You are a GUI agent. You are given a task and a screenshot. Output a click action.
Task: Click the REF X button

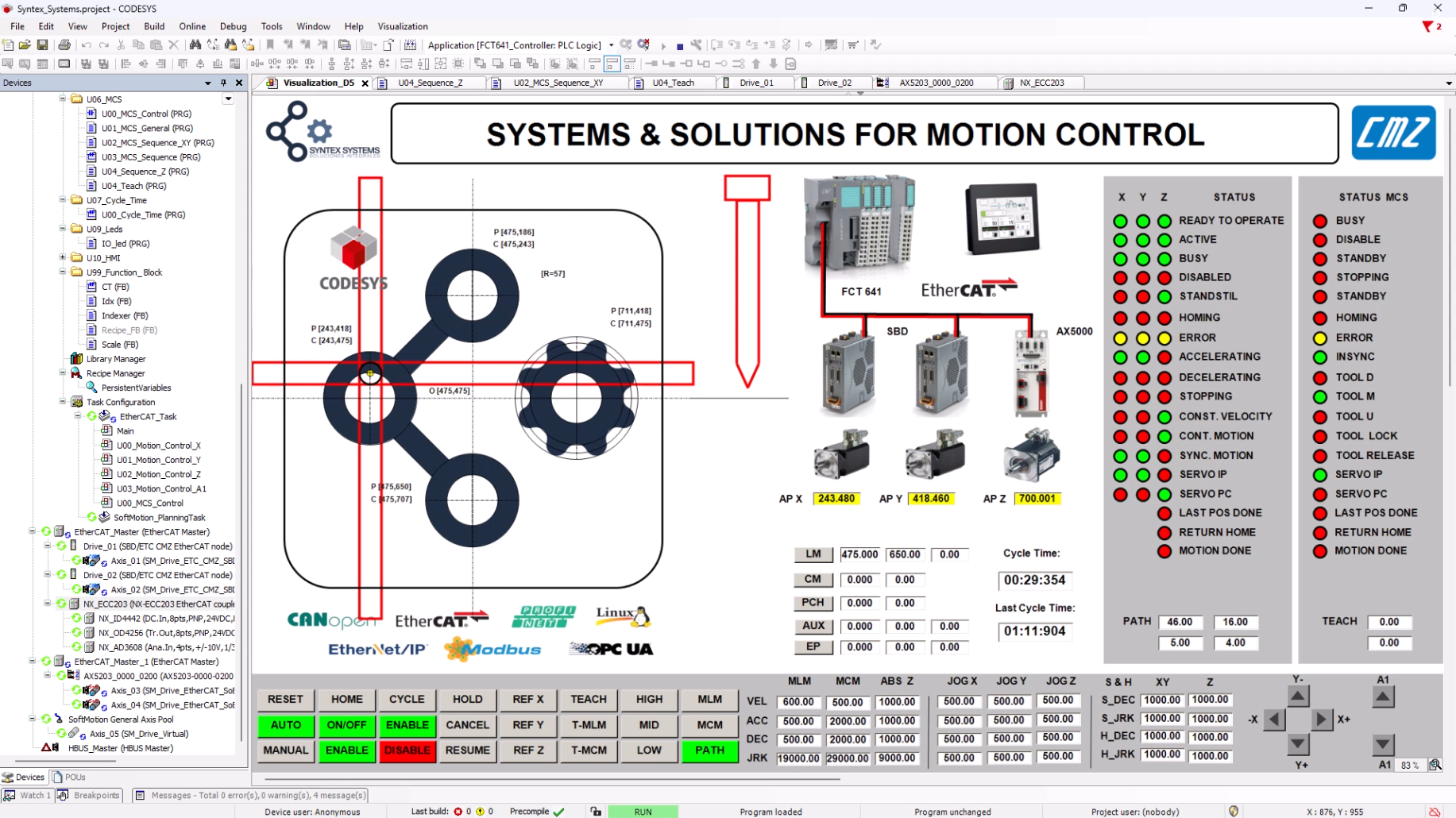point(528,700)
